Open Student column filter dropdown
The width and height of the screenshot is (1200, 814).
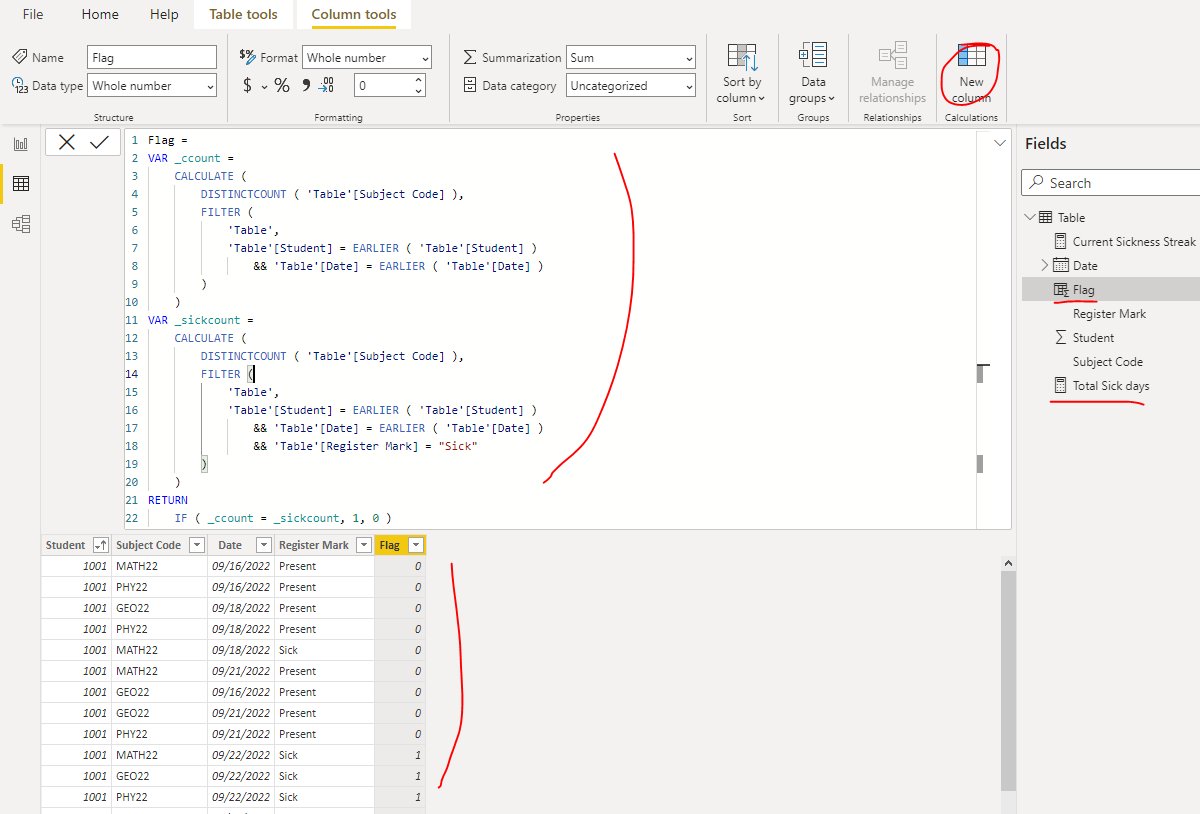(99, 545)
